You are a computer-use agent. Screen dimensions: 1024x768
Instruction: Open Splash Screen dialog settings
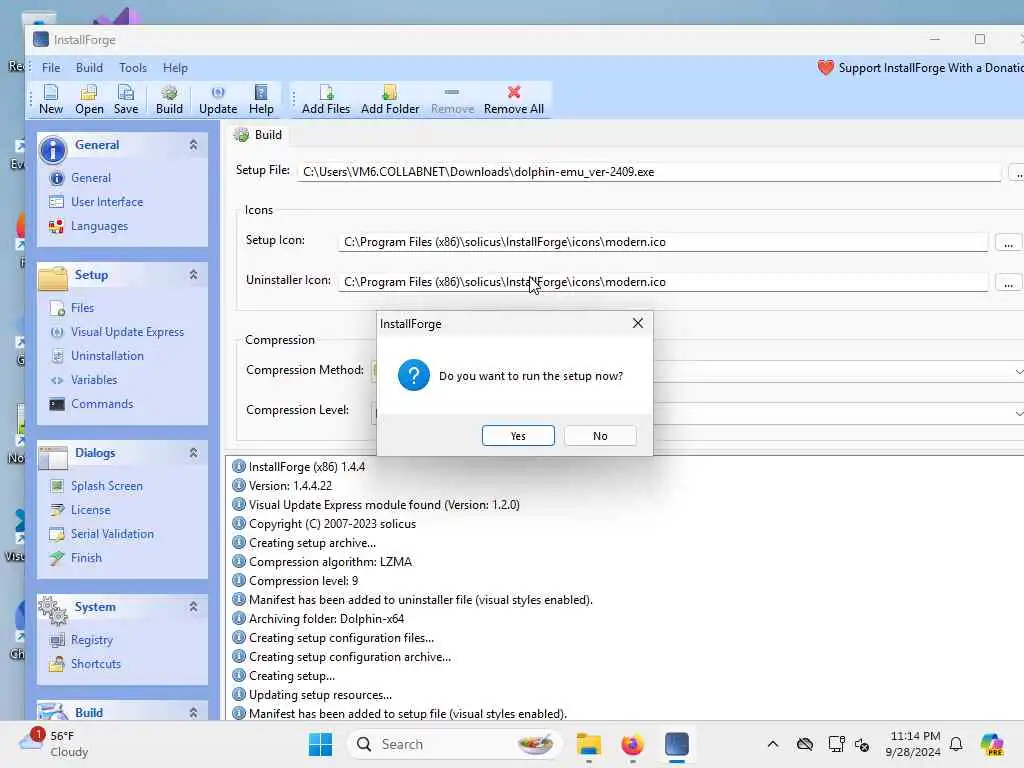tap(106, 486)
